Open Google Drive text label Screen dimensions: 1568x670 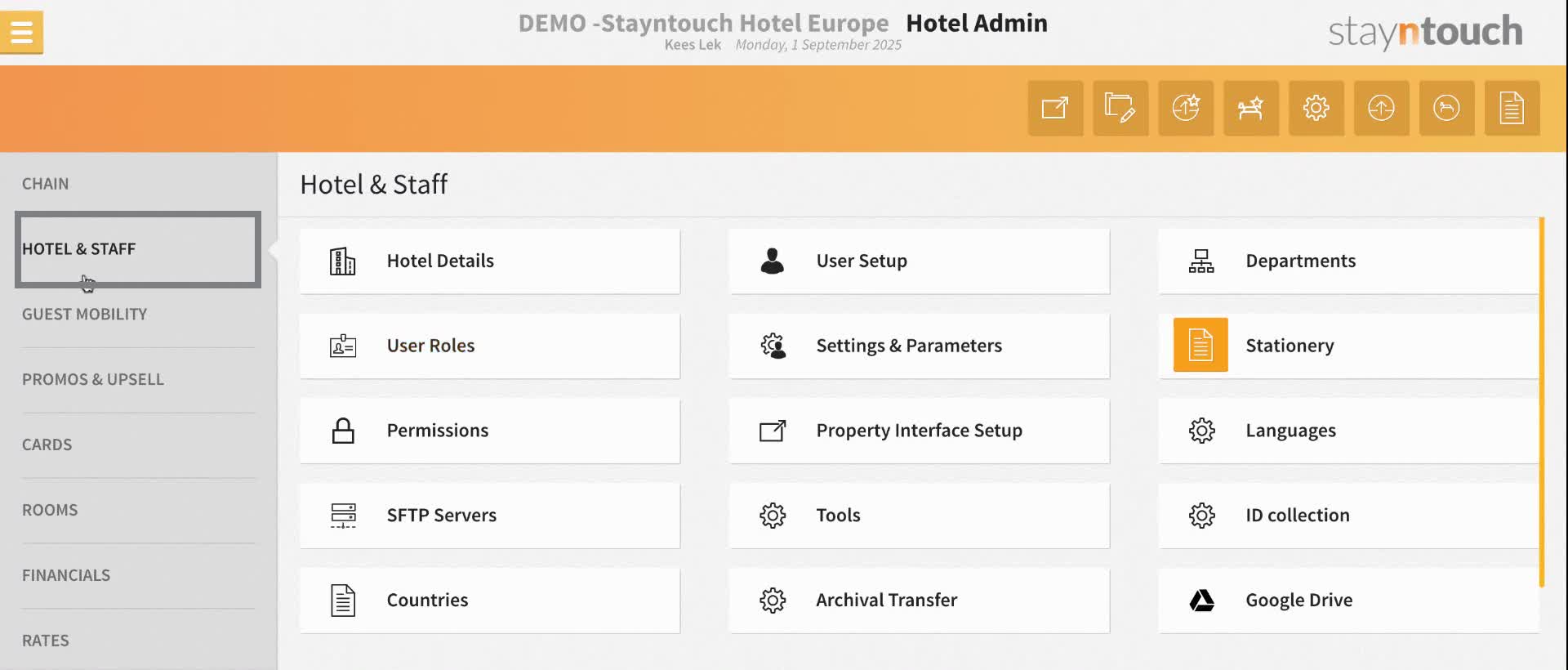coord(1298,601)
